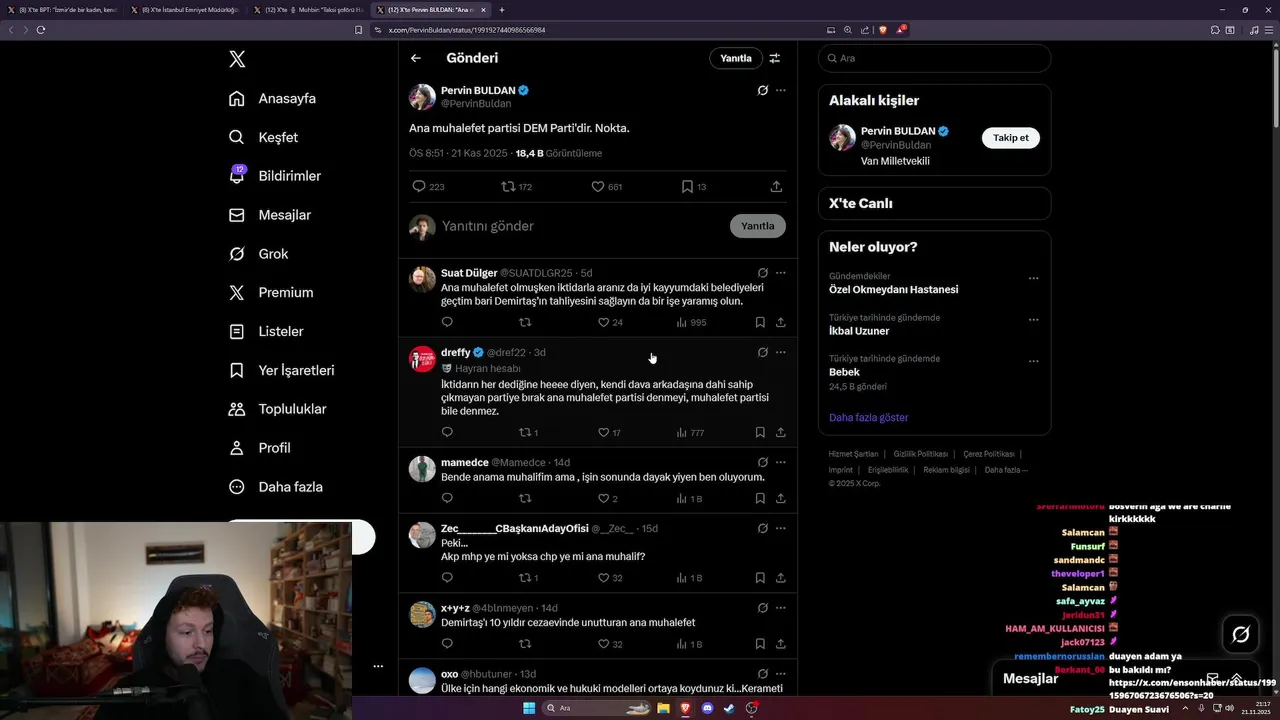Share dreffy's reply
1280x720 pixels.
point(780,432)
